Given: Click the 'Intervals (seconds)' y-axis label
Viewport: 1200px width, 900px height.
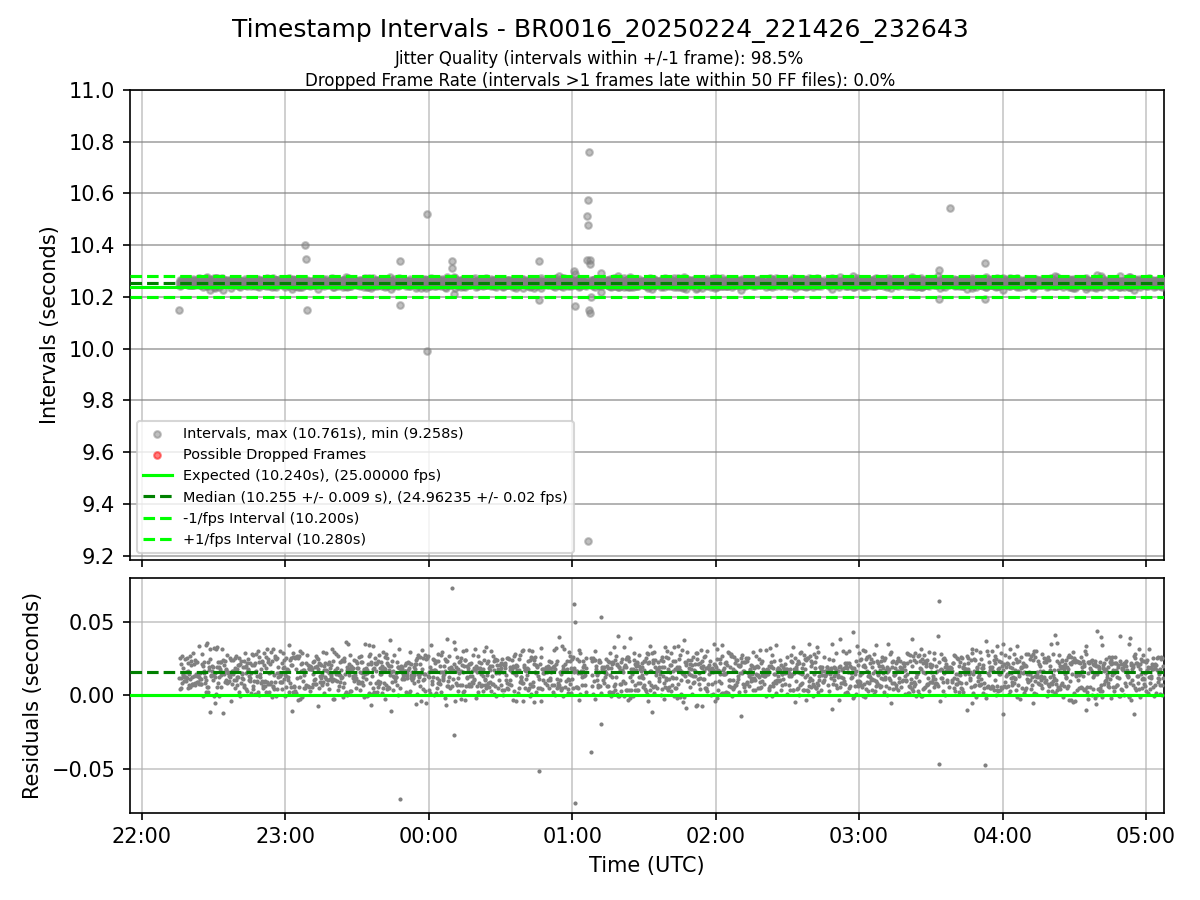Looking at the screenshot, I should pos(49,325).
